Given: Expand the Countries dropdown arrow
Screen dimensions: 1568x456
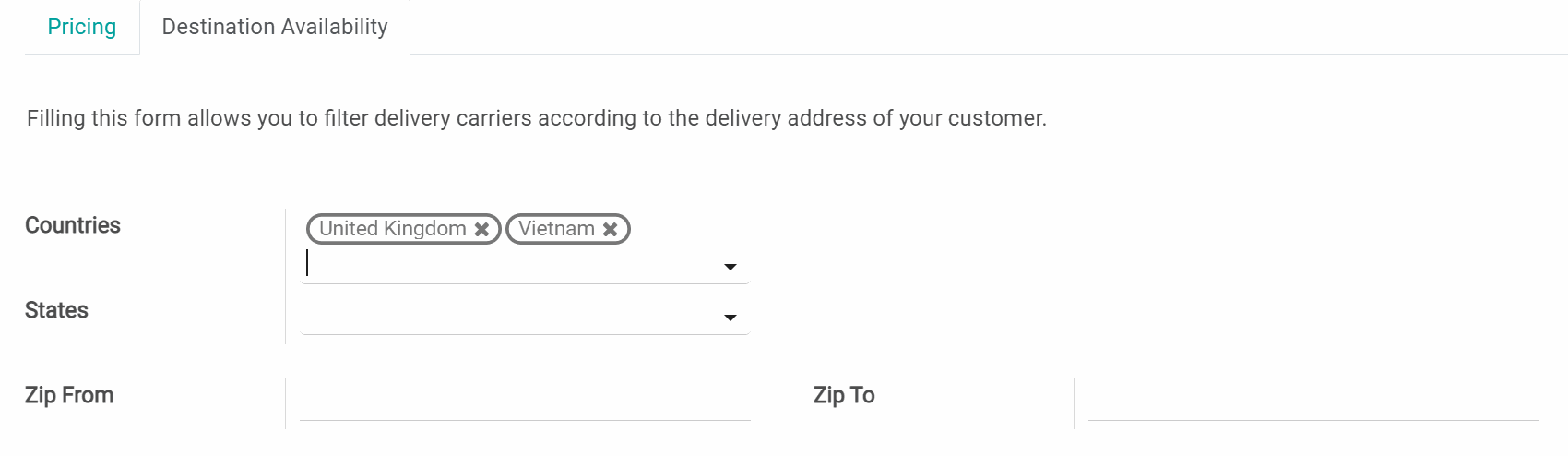Looking at the screenshot, I should (x=731, y=267).
